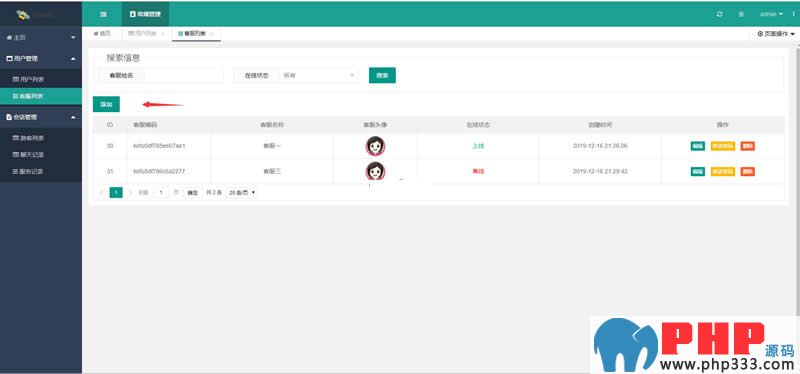Click the 客服编号 column header
800x374 pixels.
145,125
